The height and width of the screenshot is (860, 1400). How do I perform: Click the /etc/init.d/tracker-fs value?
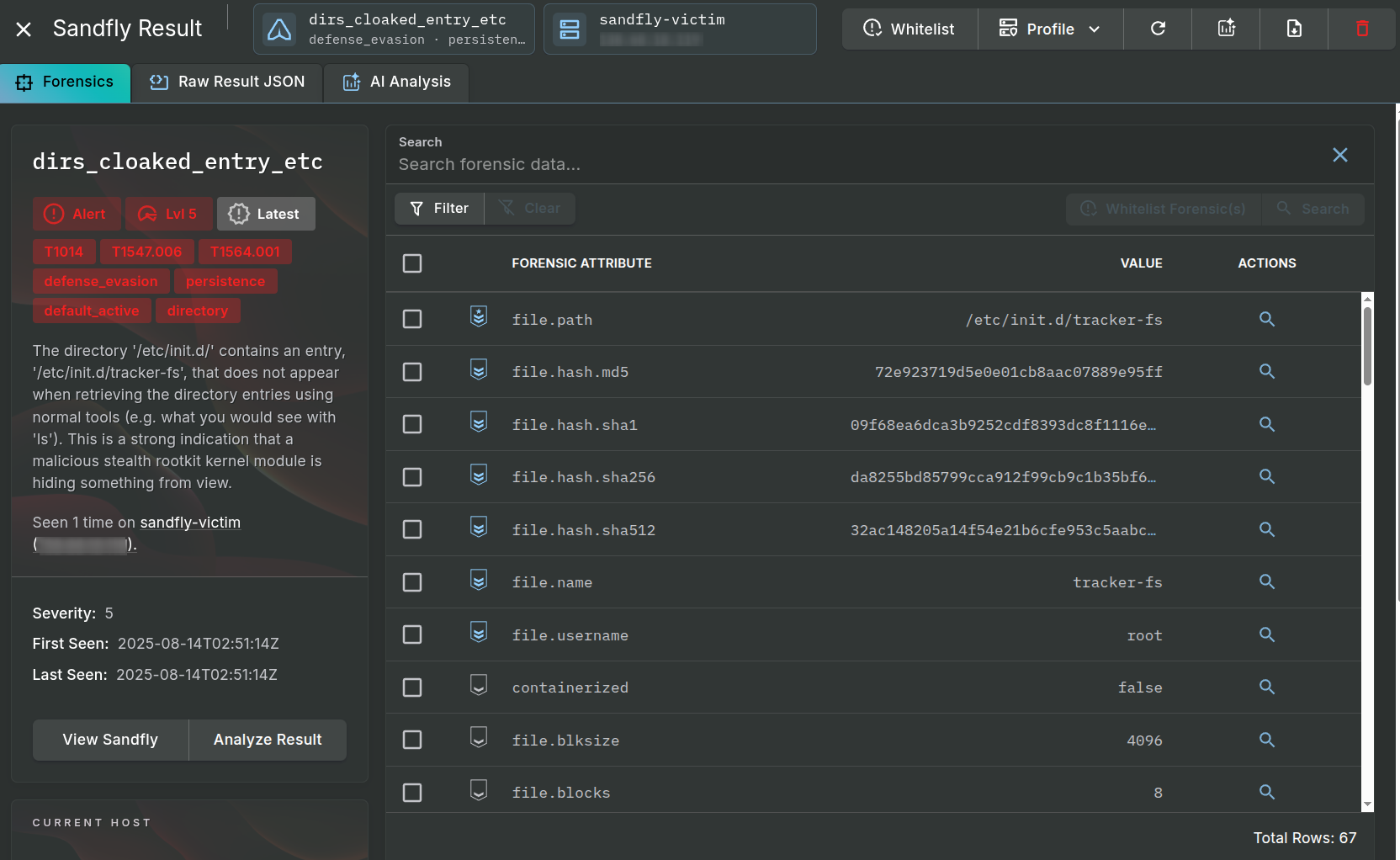(1063, 320)
